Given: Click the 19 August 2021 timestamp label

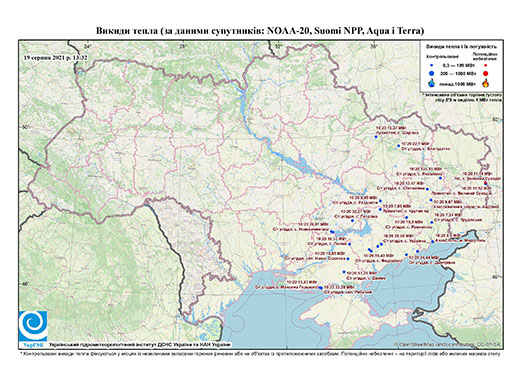Looking at the screenshot, I should (56, 57).
